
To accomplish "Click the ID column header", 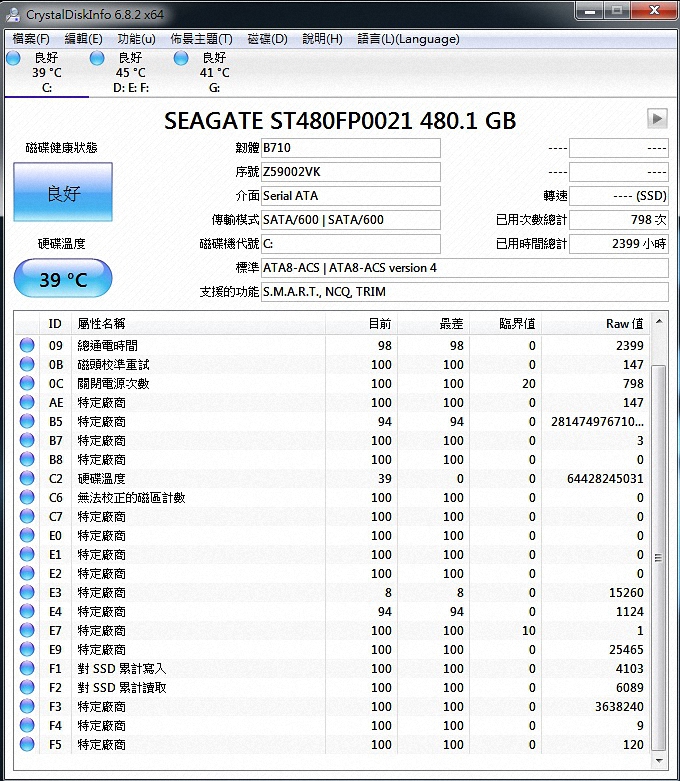I will pyautogui.click(x=55, y=324).
